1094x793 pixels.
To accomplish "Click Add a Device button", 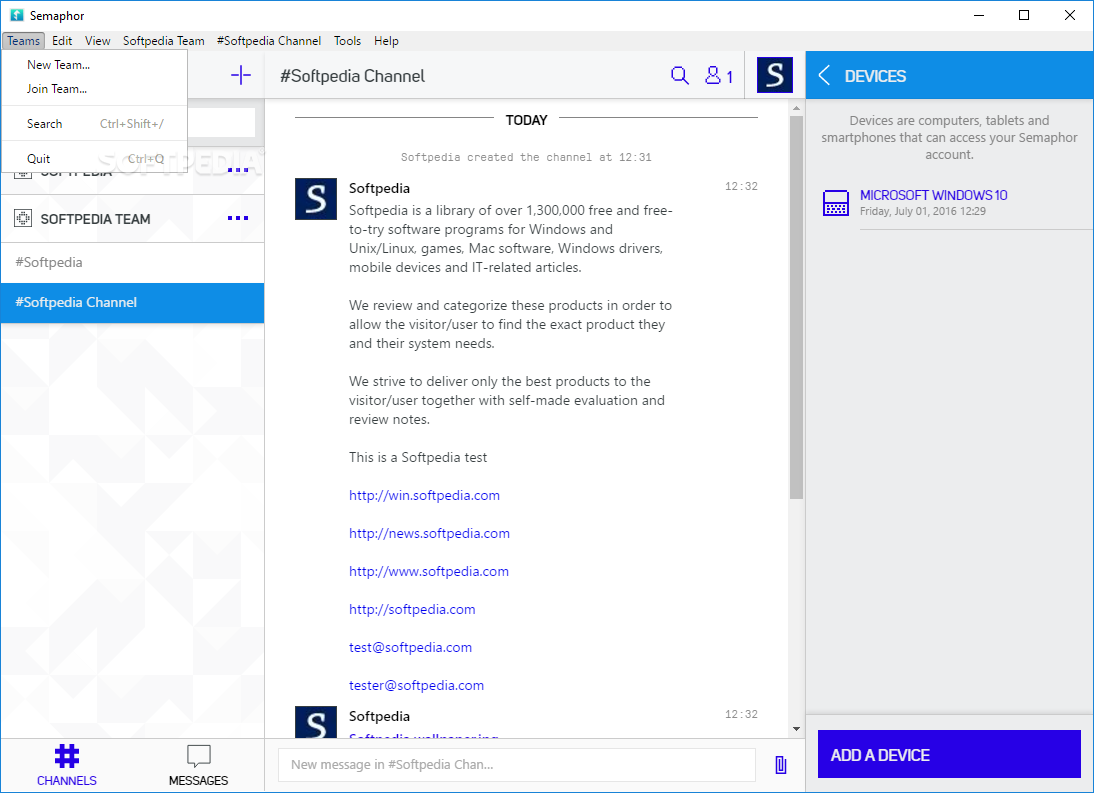I will tap(949, 755).
